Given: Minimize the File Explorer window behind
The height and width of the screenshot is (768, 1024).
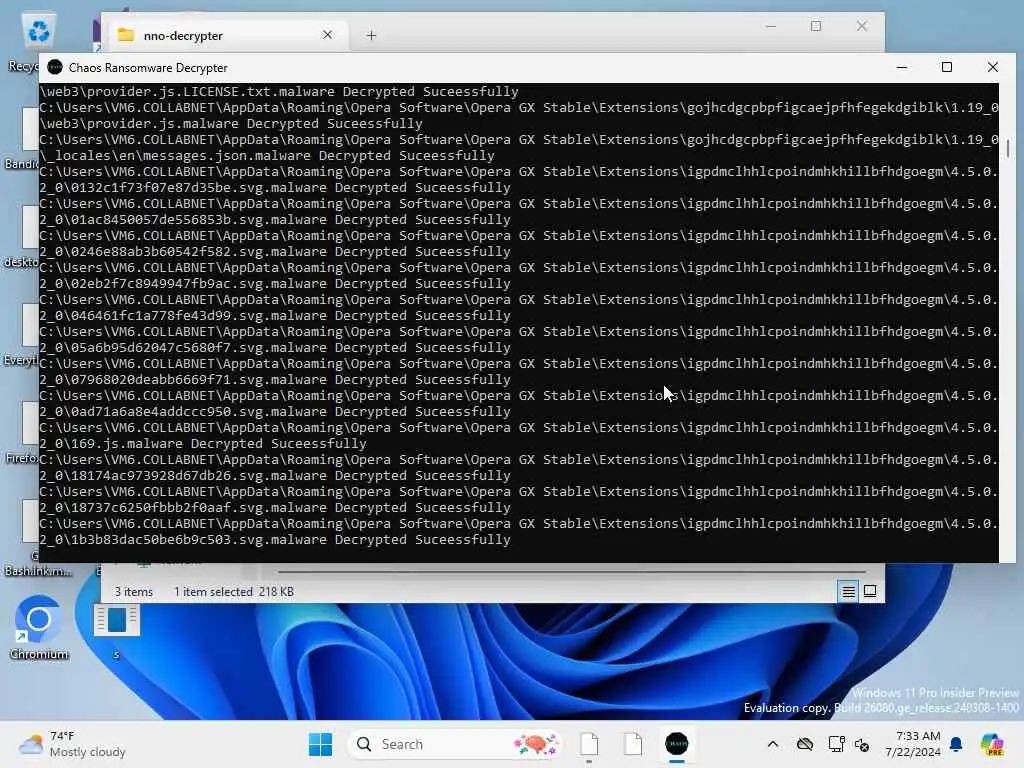Looking at the screenshot, I should (x=771, y=26).
